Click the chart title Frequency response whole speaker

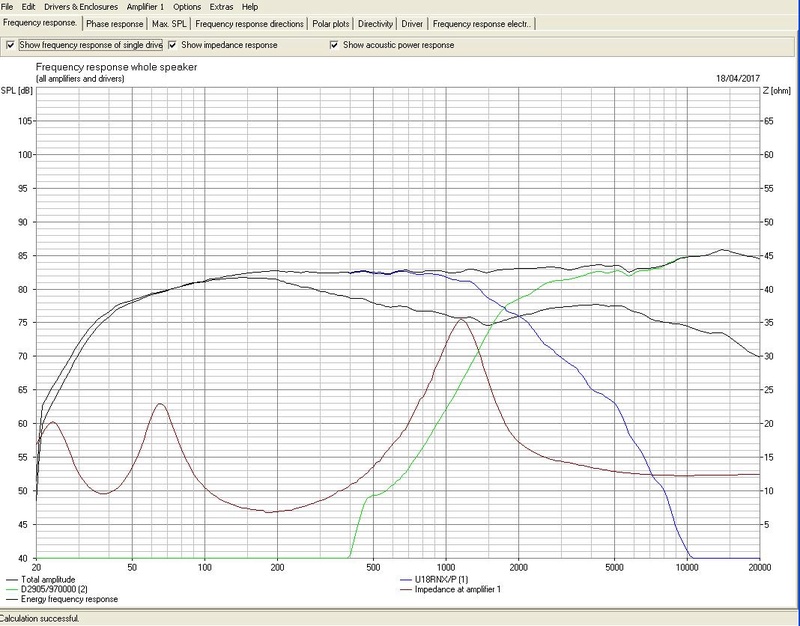116,67
